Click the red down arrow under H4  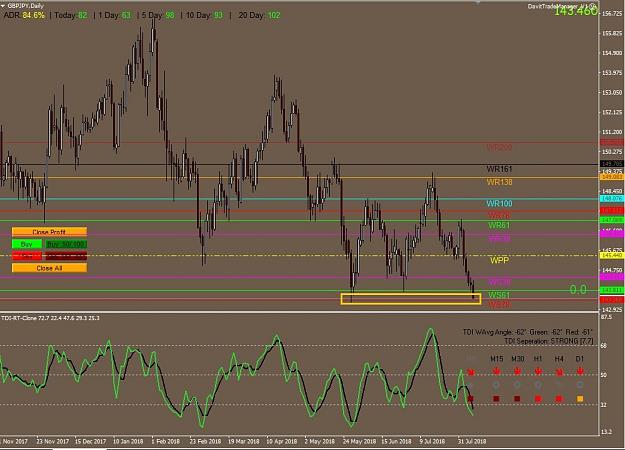click(x=559, y=371)
